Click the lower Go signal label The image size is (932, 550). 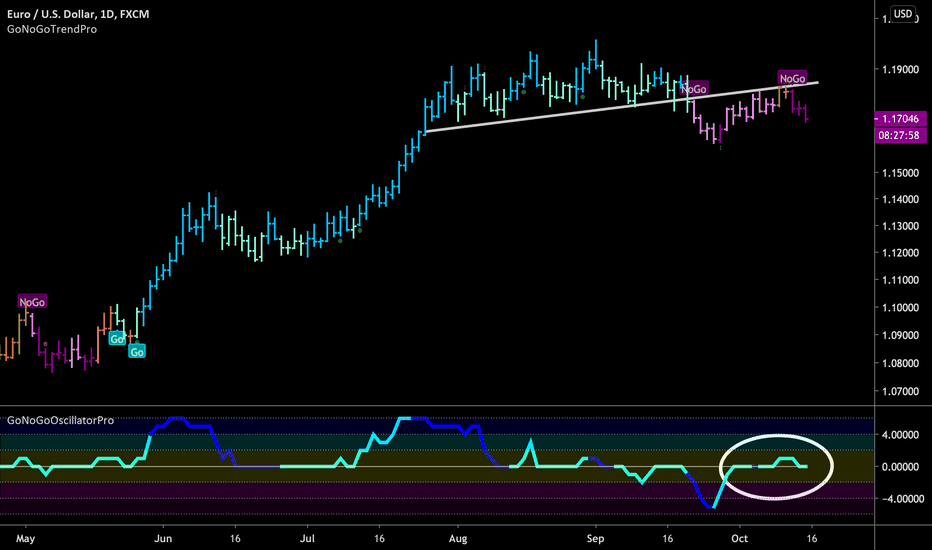(137, 352)
